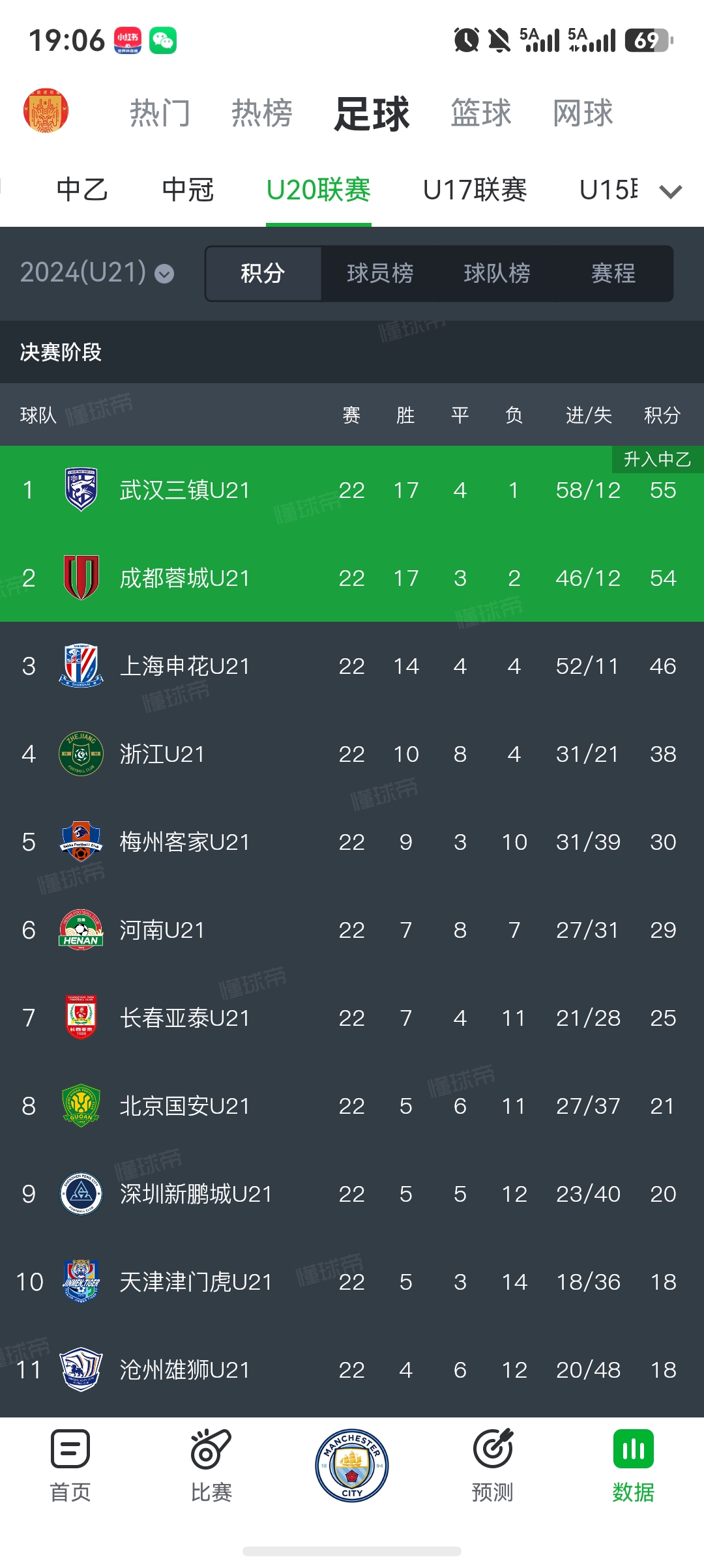Open the 2024(U21) season dropdown

[x=97, y=272]
